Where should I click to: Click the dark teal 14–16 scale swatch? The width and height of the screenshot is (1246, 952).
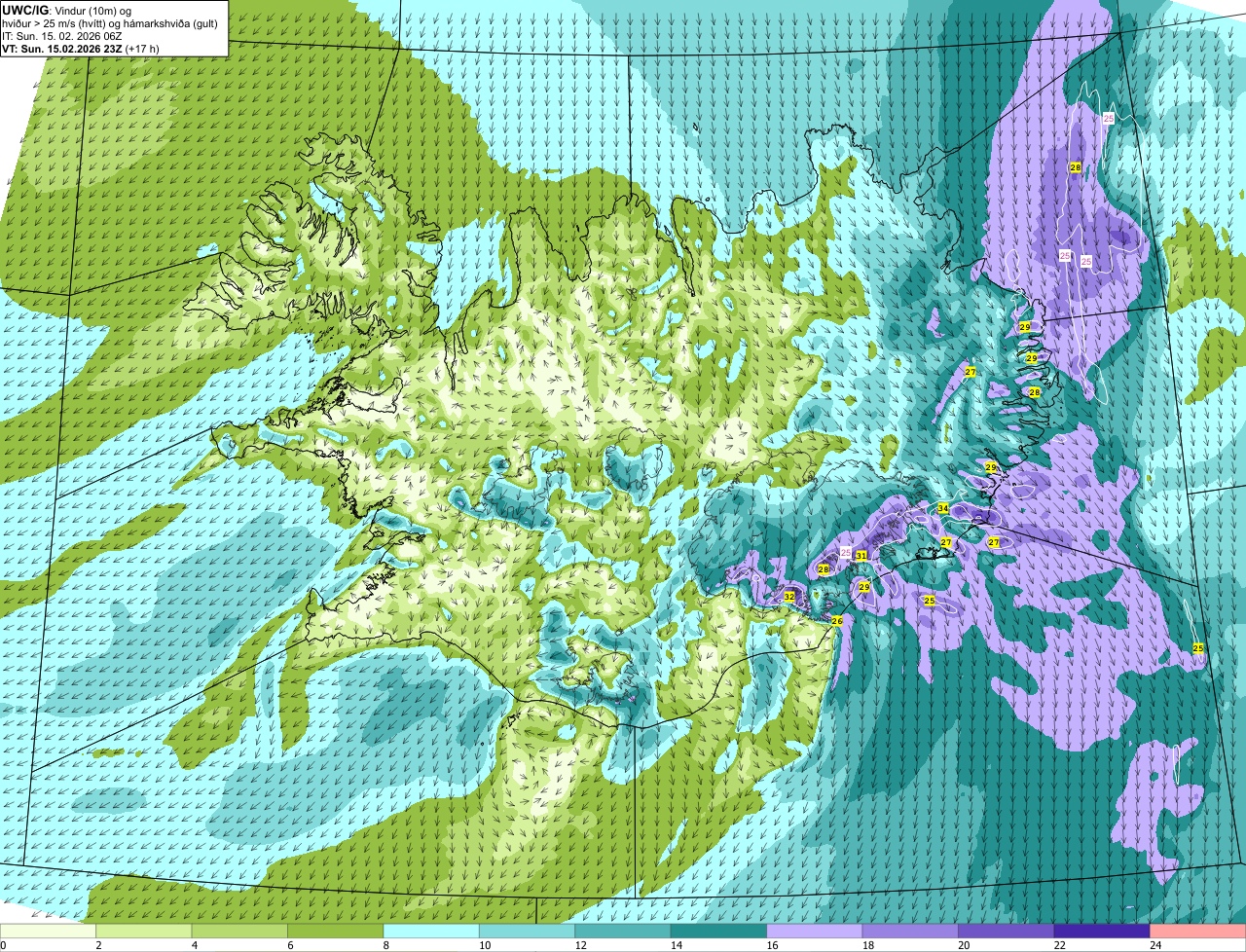coord(719,931)
